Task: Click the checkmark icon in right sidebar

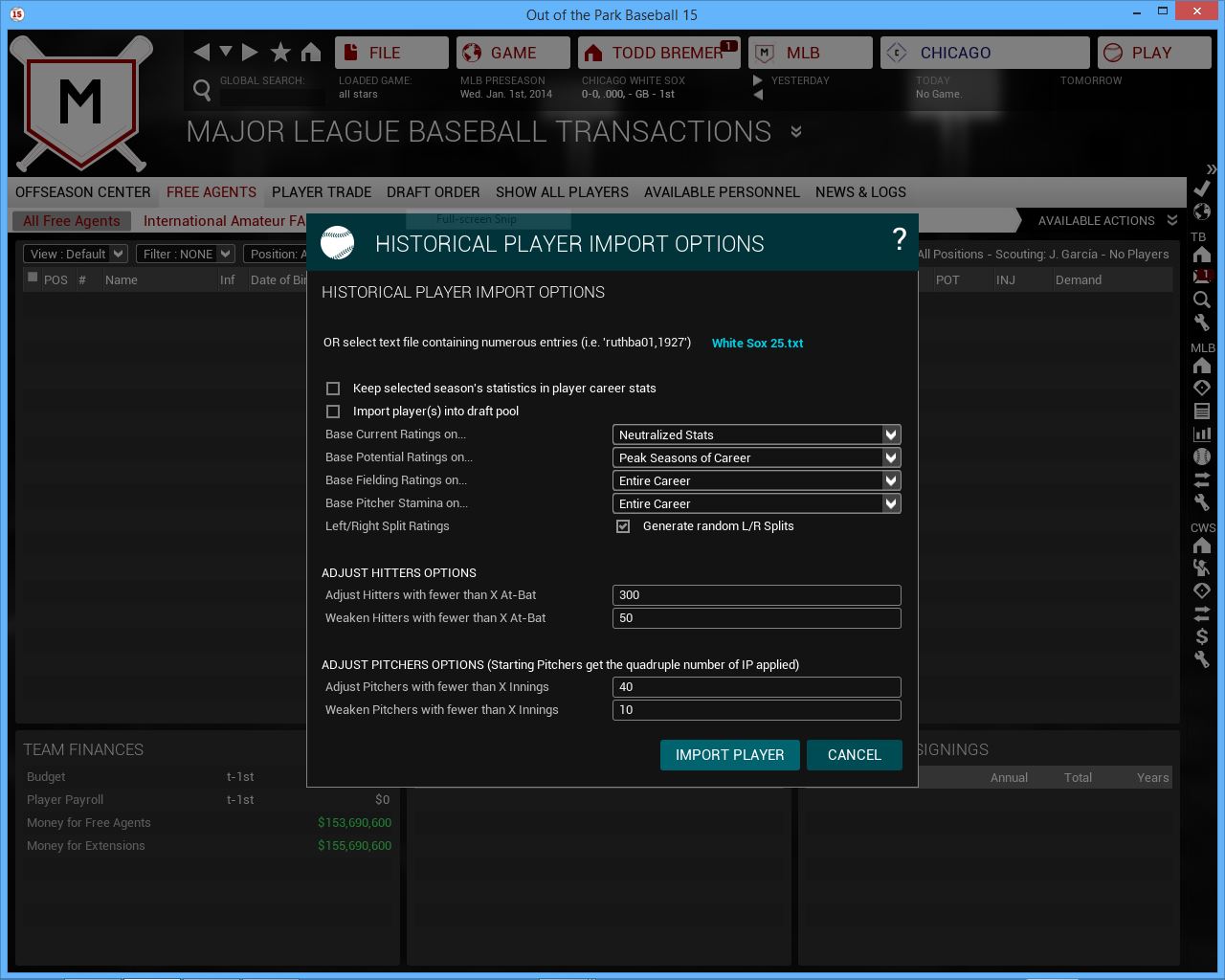Action: point(1202,189)
